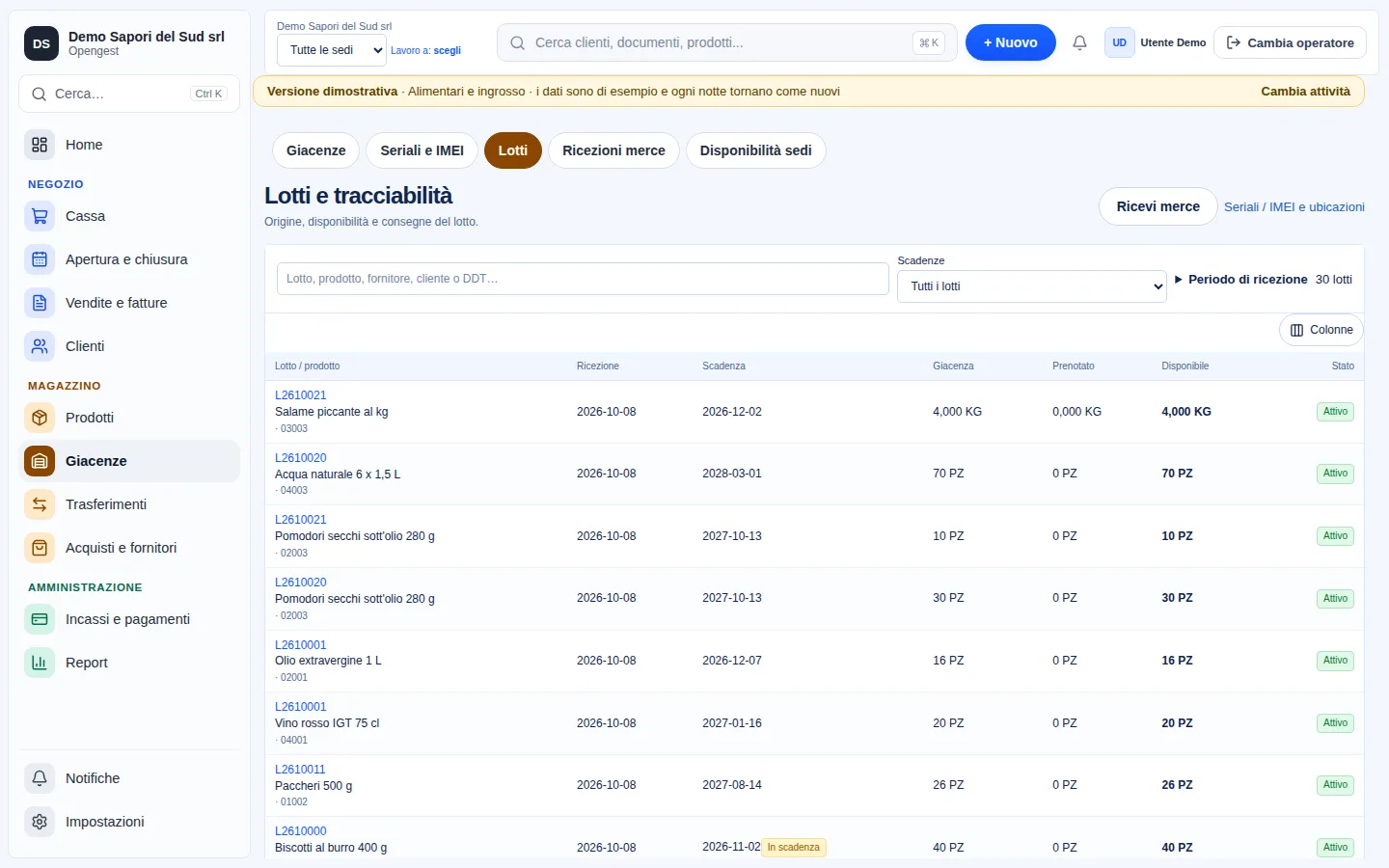1389x868 pixels.
Task: Switch to Seriali e IMEI tab
Action: [422, 150]
